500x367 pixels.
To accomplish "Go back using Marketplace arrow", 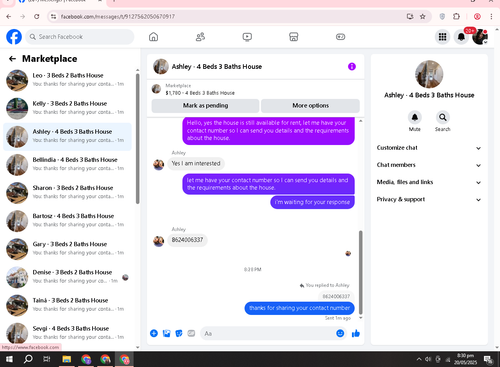I will coord(12,59).
